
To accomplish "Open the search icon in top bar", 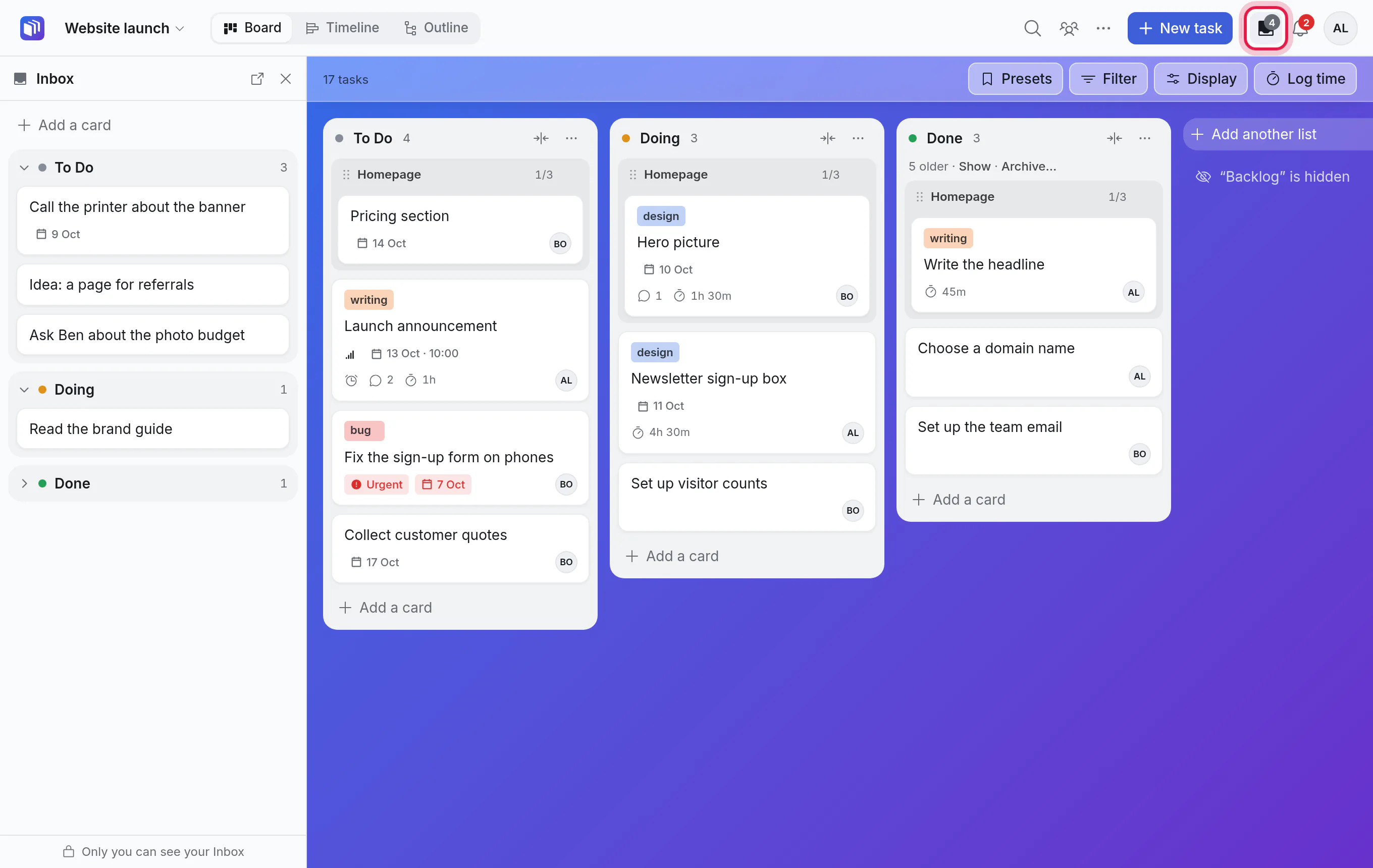I will tap(1032, 28).
